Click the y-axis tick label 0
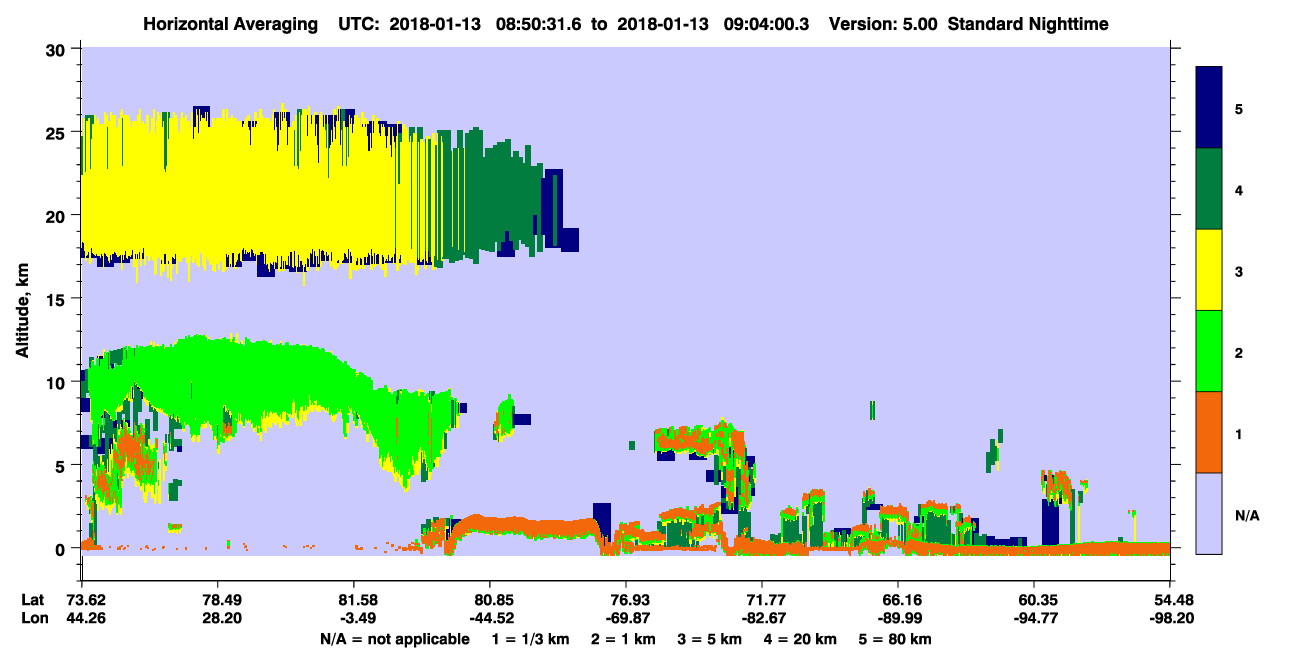 [62, 548]
